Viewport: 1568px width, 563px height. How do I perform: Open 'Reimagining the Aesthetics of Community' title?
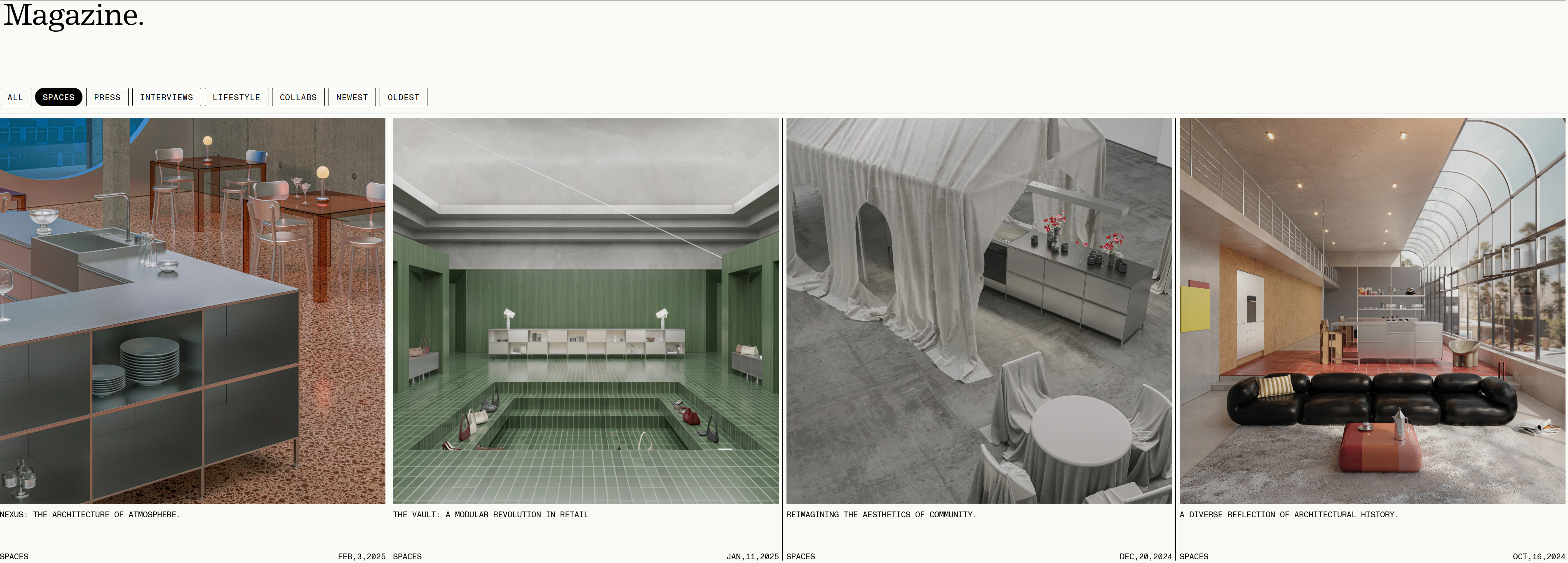tap(881, 514)
